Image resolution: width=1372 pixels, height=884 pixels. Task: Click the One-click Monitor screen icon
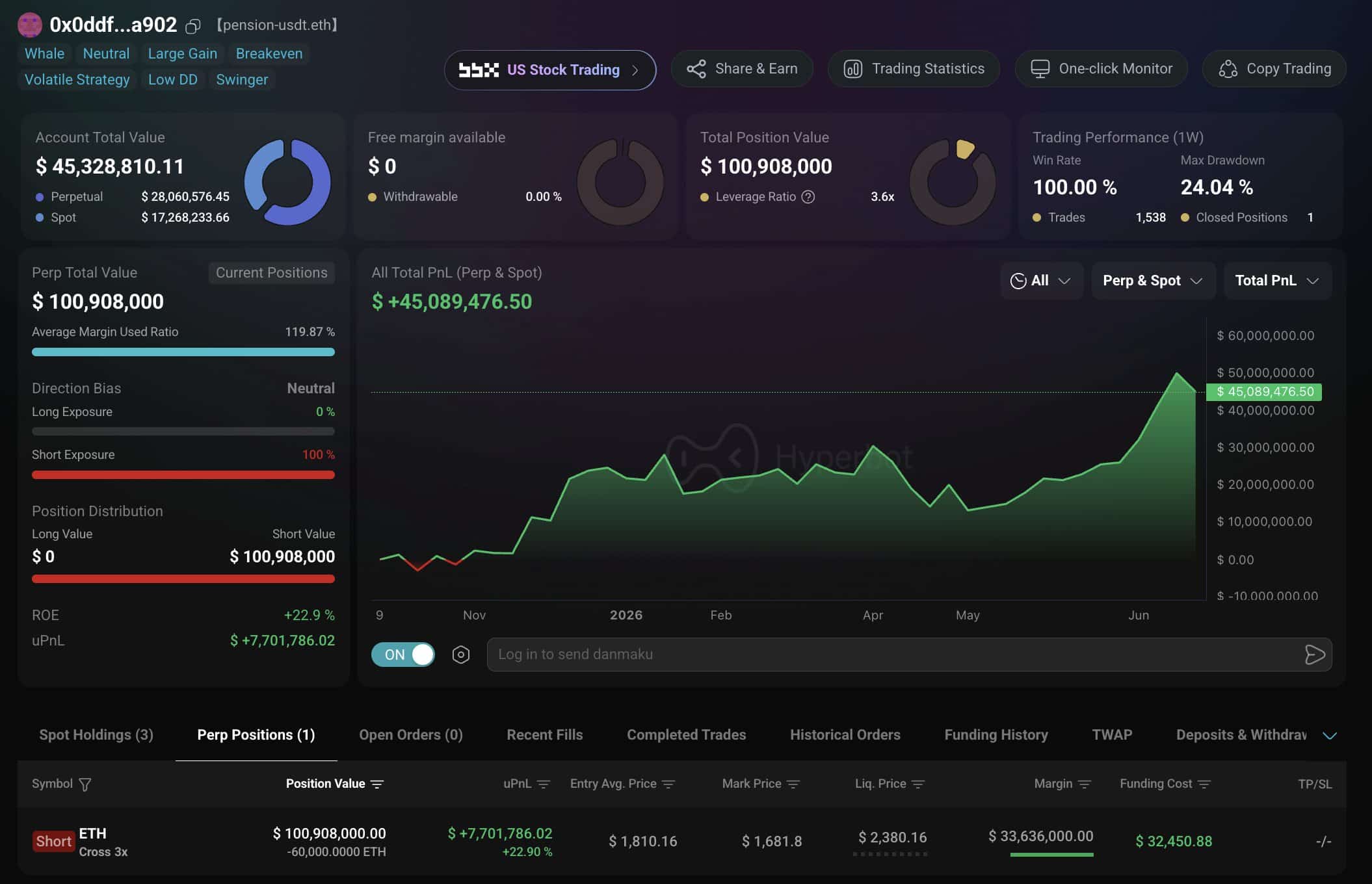(x=1040, y=69)
